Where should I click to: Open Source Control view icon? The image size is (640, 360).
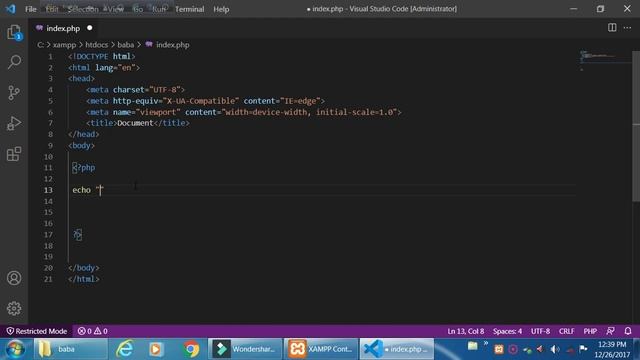[x=14, y=93]
